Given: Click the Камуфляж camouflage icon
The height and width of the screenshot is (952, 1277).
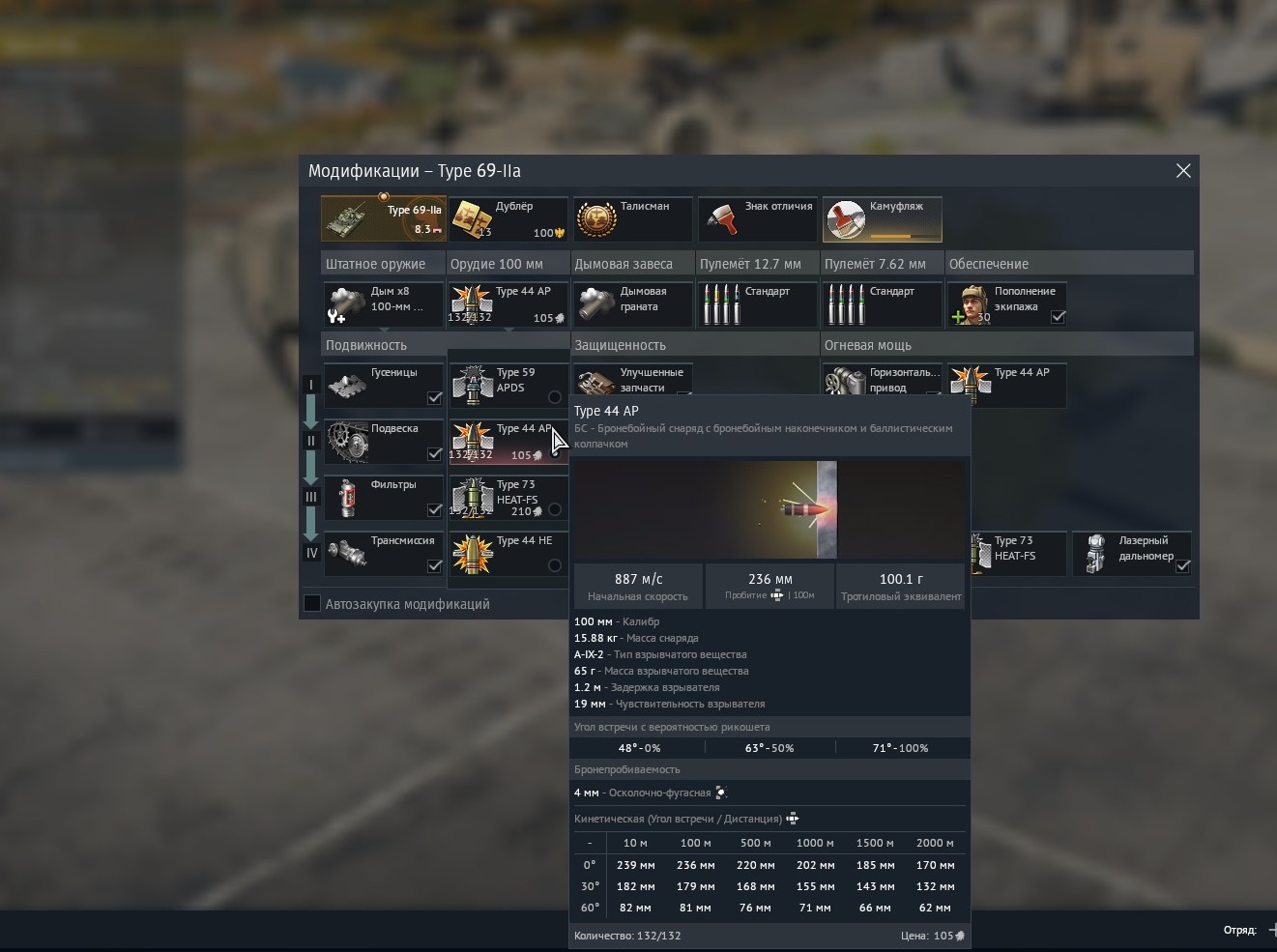Looking at the screenshot, I should pos(882,219).
